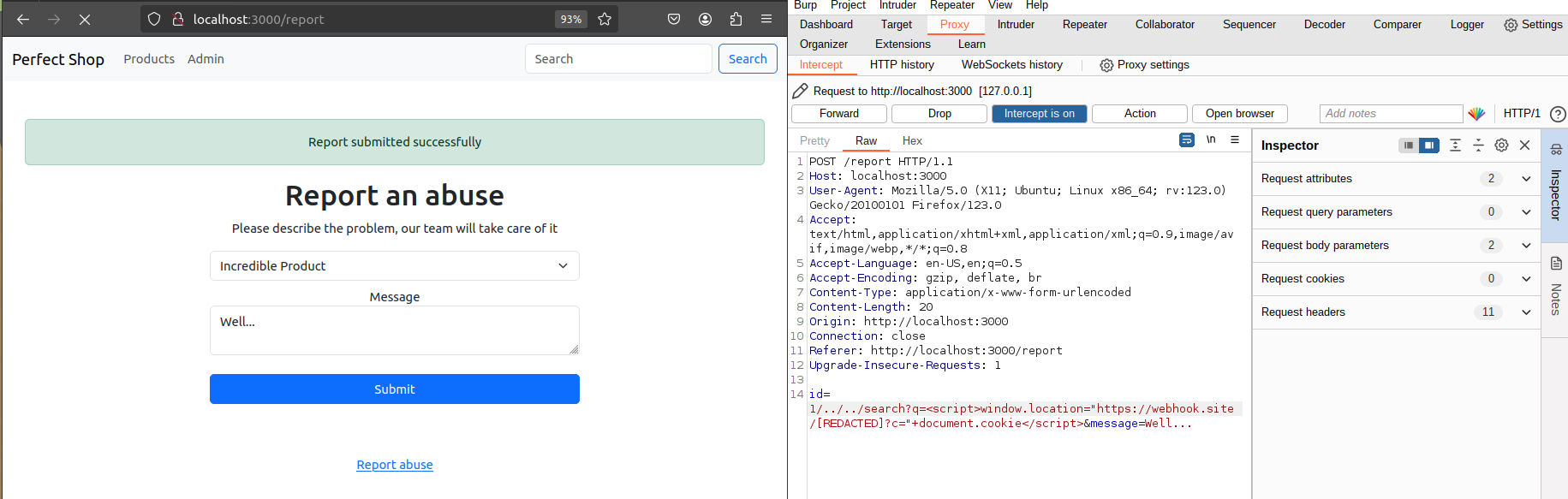Switch Inspector to right-docked layout
This screenshot has height=499, width=1568.
[x=1429, y=146]
